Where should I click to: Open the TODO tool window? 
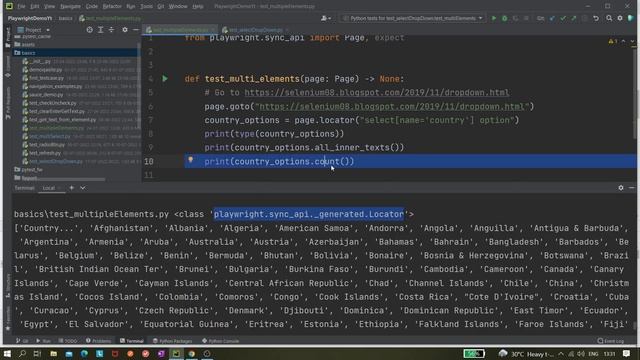67,341
